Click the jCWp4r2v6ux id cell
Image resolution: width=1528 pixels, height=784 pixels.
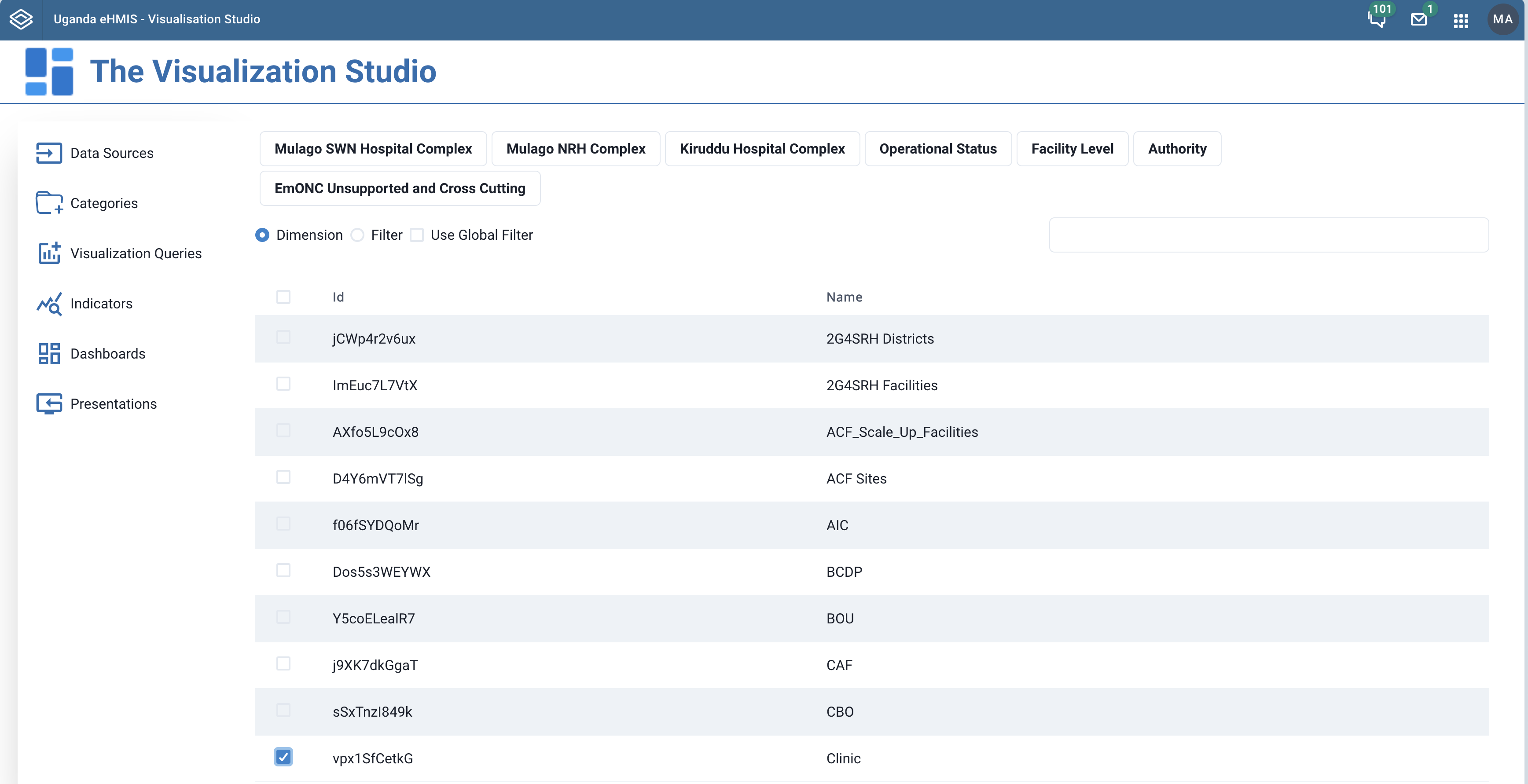tap(374, 339)
